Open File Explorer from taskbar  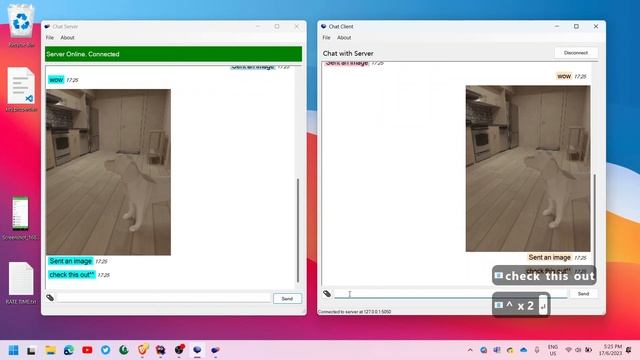click(x=50, y=350)
